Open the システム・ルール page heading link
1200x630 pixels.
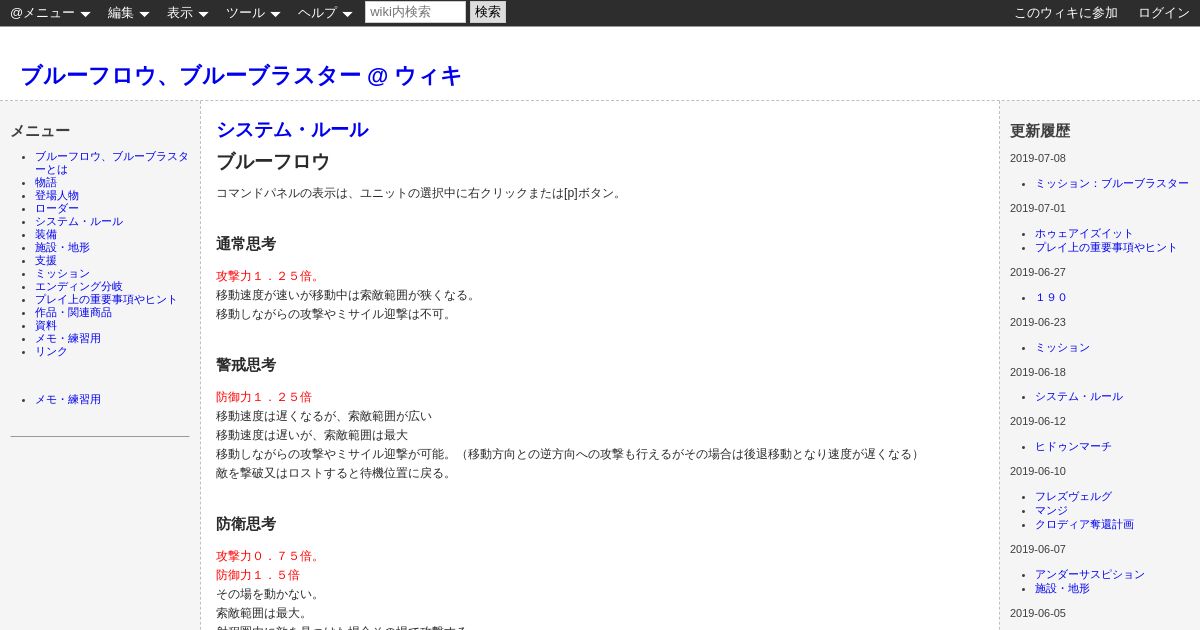[292, 130]
